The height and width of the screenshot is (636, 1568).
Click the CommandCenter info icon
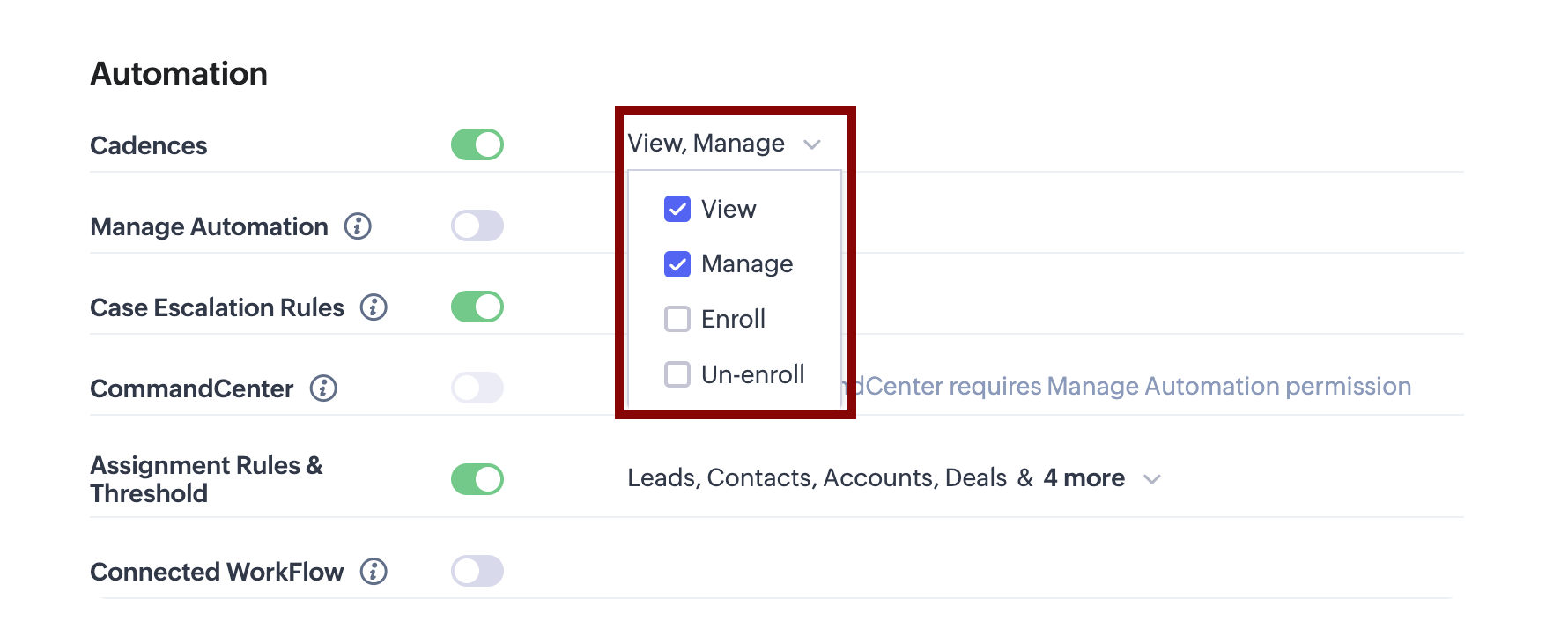[323, 388]
